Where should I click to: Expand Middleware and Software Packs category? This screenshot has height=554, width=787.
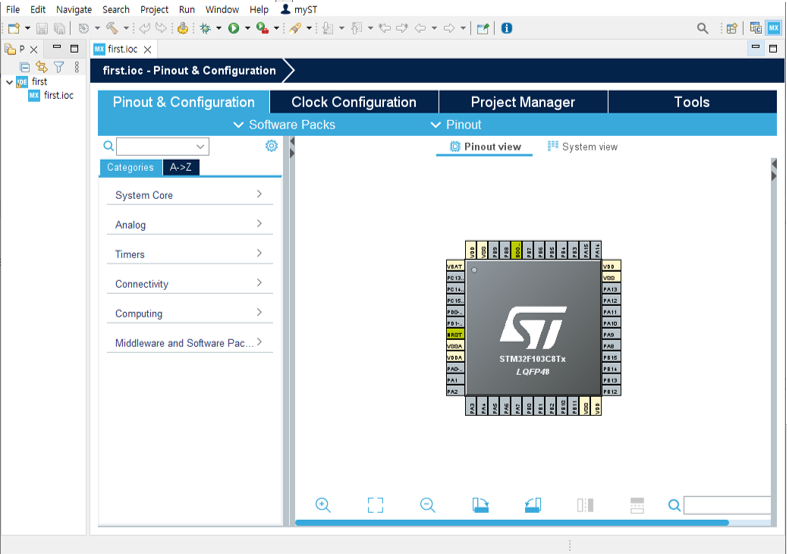[x=190, y=343]
